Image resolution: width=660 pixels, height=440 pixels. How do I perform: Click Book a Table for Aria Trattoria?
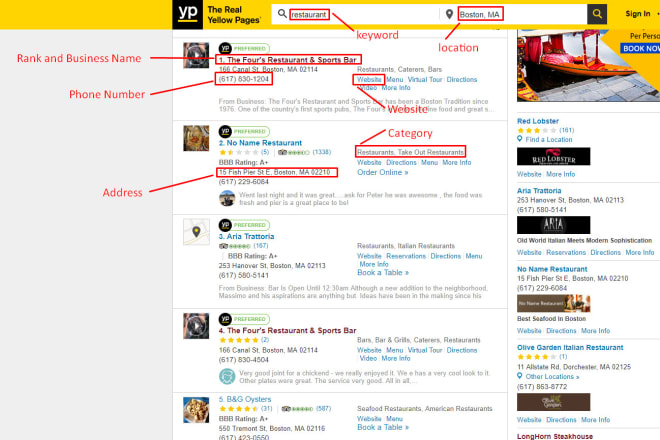coord(383,272)
